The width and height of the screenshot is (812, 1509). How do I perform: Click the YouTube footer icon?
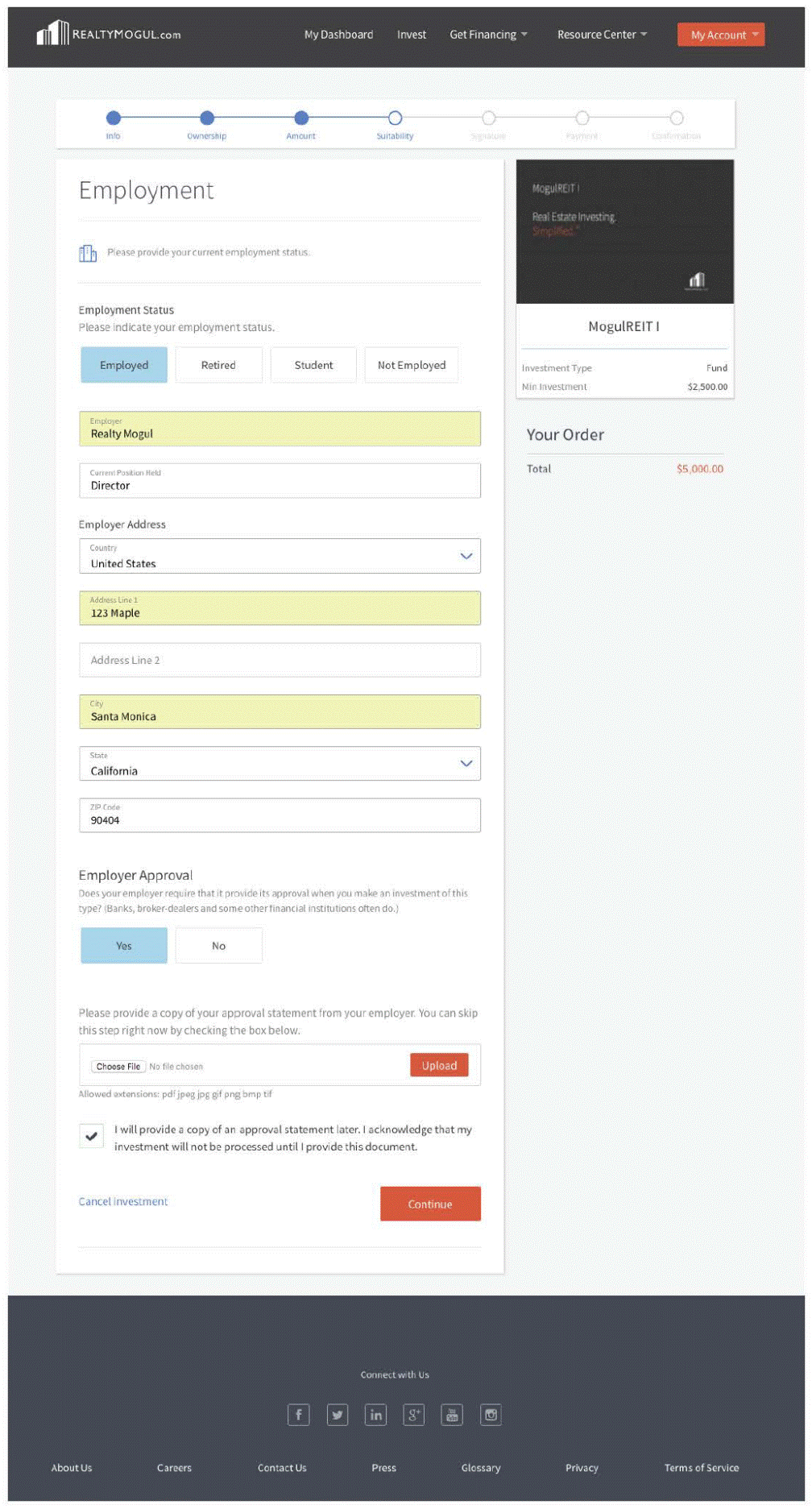click(x=452, y=1415)
